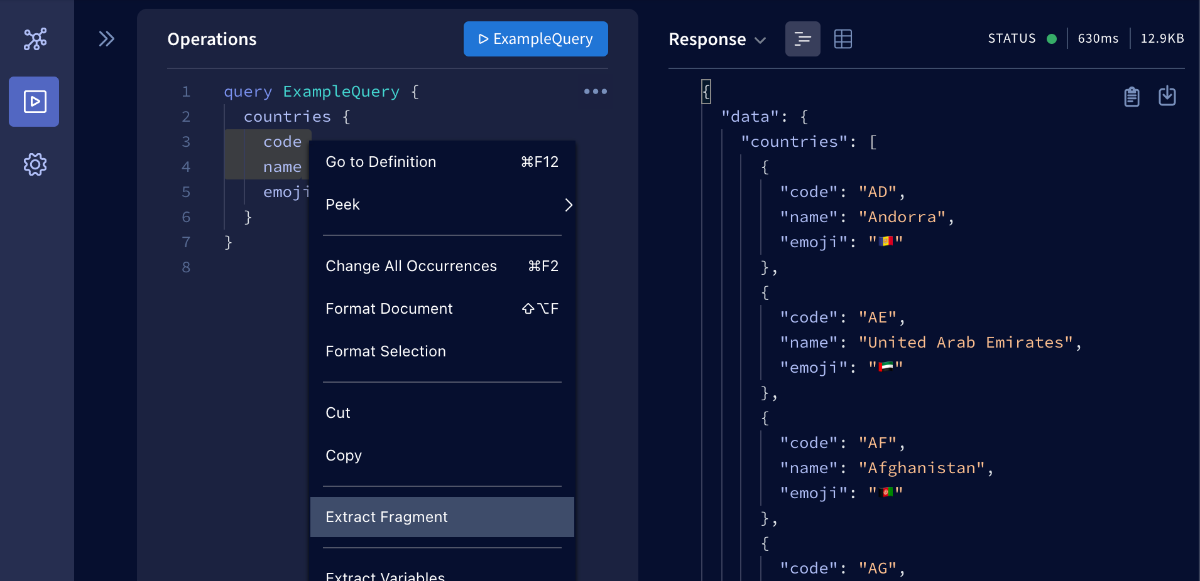Click the "AG" code value
This screenshot has height=581, width=1200.
[x=878, y=568]
